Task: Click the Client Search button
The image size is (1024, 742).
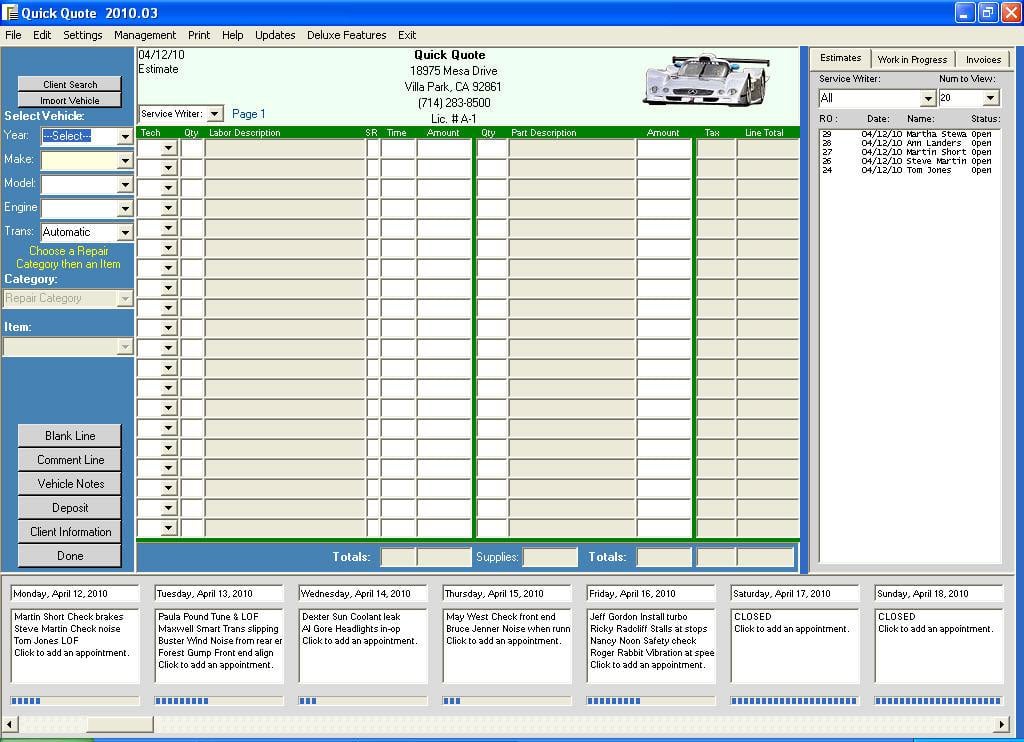Action: pyautogui.click(x=70, y=84)
